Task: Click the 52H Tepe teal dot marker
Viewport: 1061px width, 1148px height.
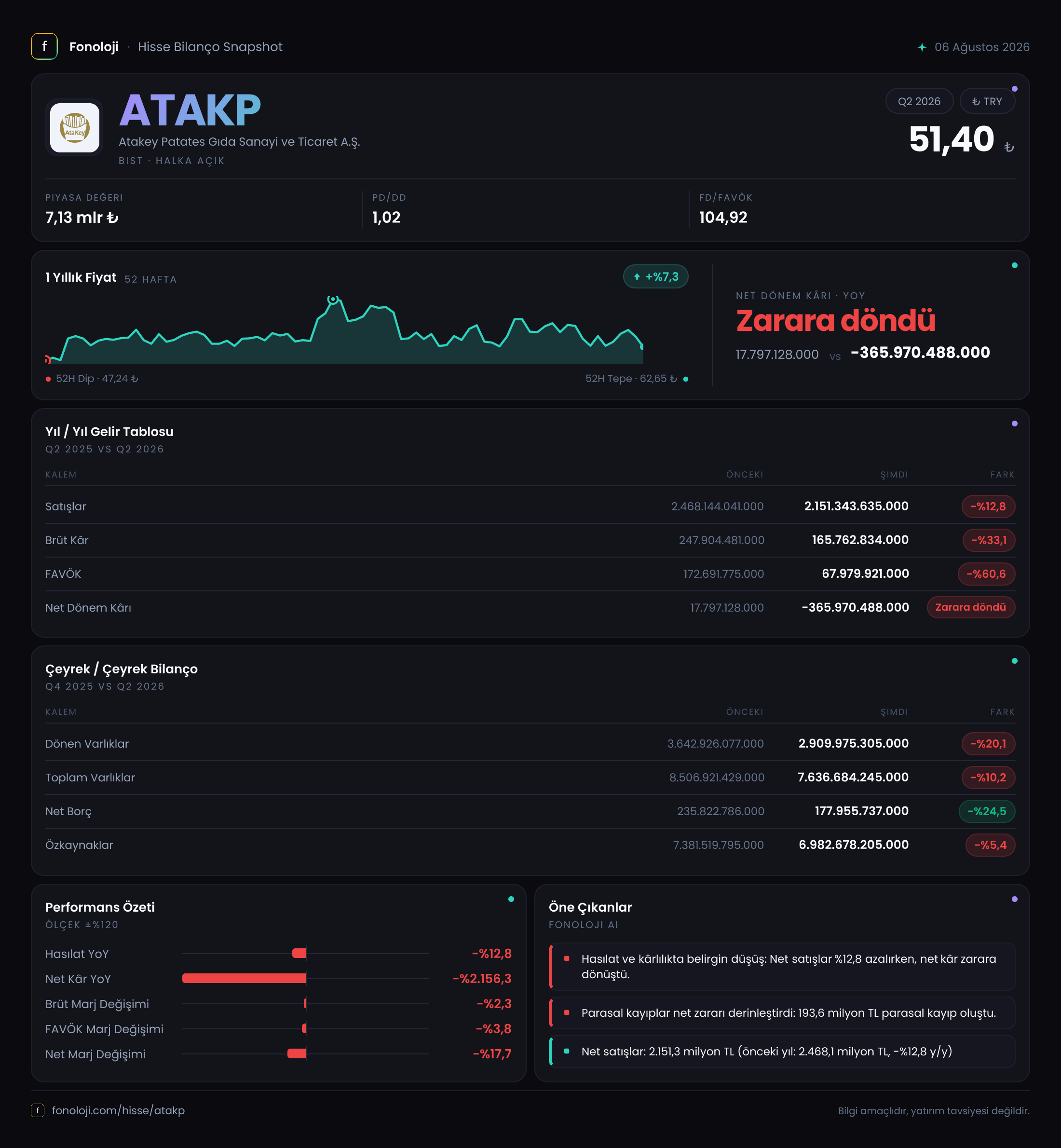Action: click(685, 379)
